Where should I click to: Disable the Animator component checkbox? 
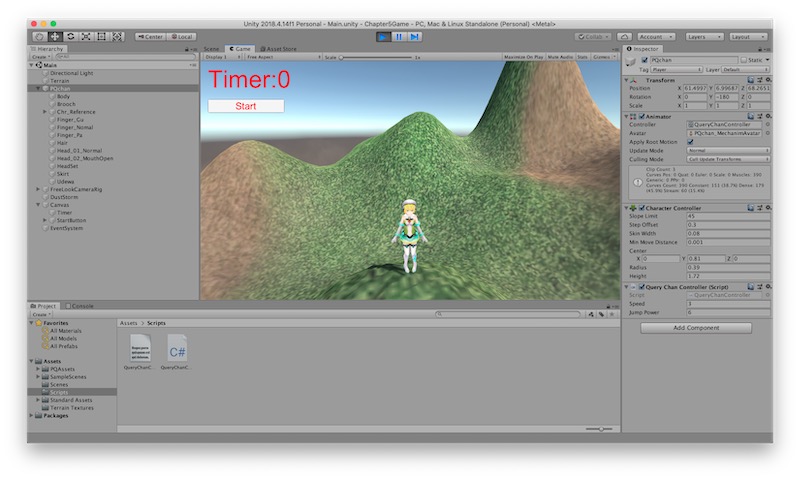tap(642, 116)
